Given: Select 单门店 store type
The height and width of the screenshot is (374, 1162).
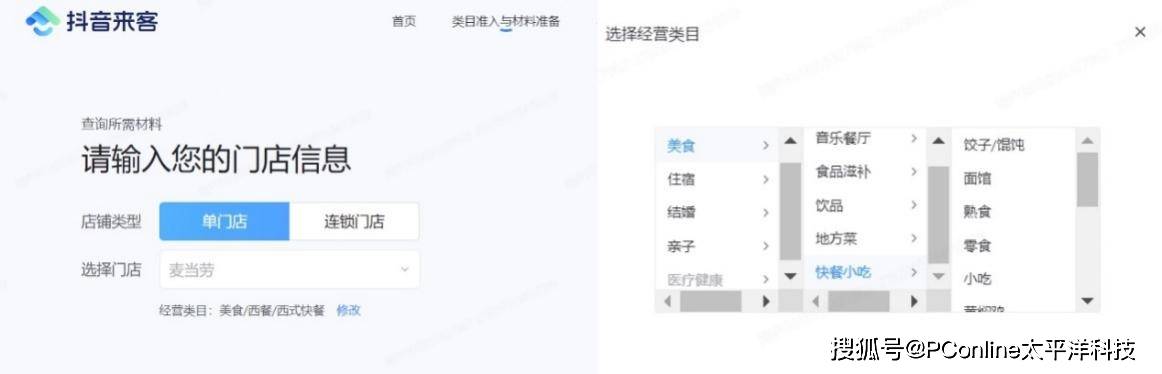Looking at the screenshot, I should tap(224, 221).
